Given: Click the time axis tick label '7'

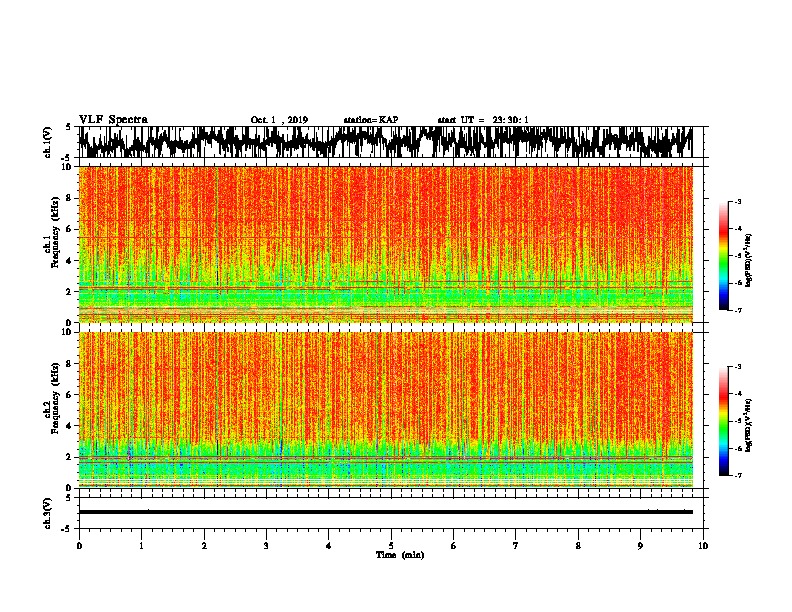Looking at the screenshot, I should tap(516, 546).
